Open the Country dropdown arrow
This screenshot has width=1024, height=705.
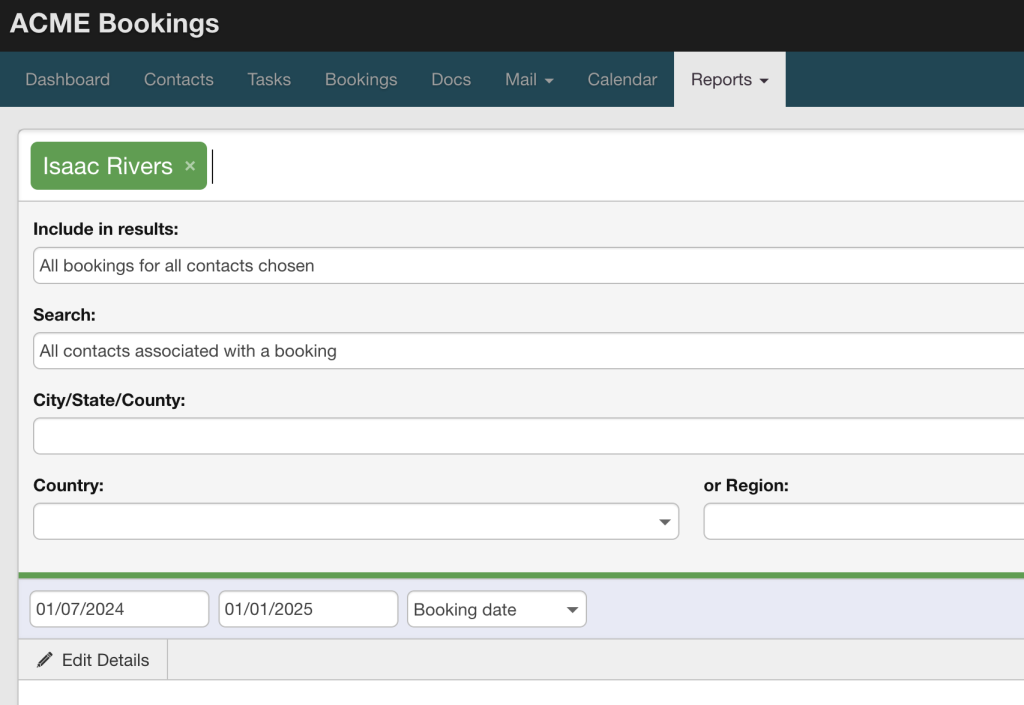coord(663,521)
